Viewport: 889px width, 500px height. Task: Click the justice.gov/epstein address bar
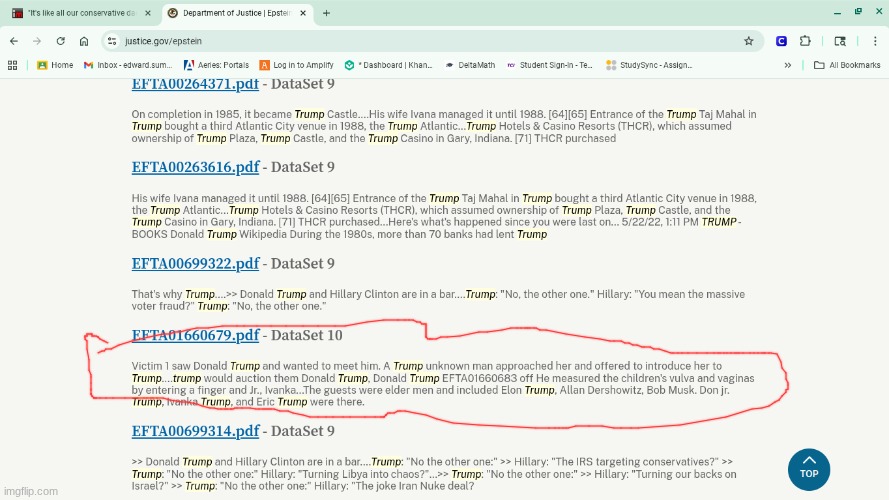click(x=400, y=41)
